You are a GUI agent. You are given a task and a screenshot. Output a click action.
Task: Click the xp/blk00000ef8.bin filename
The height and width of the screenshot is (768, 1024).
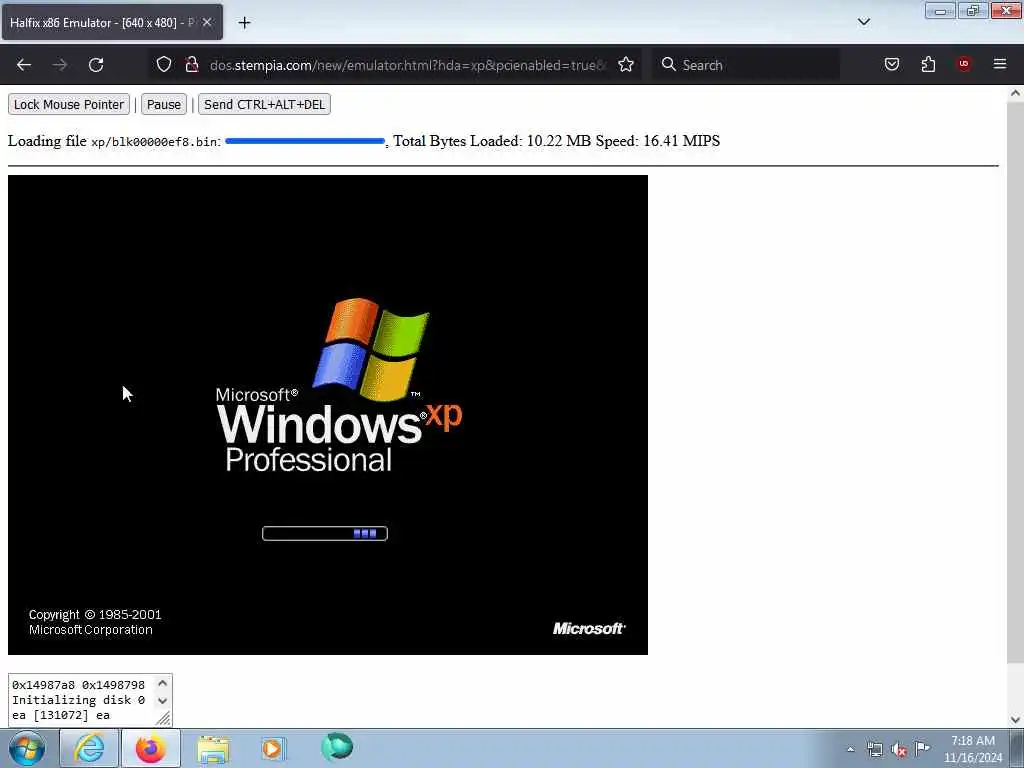point(153,142)
